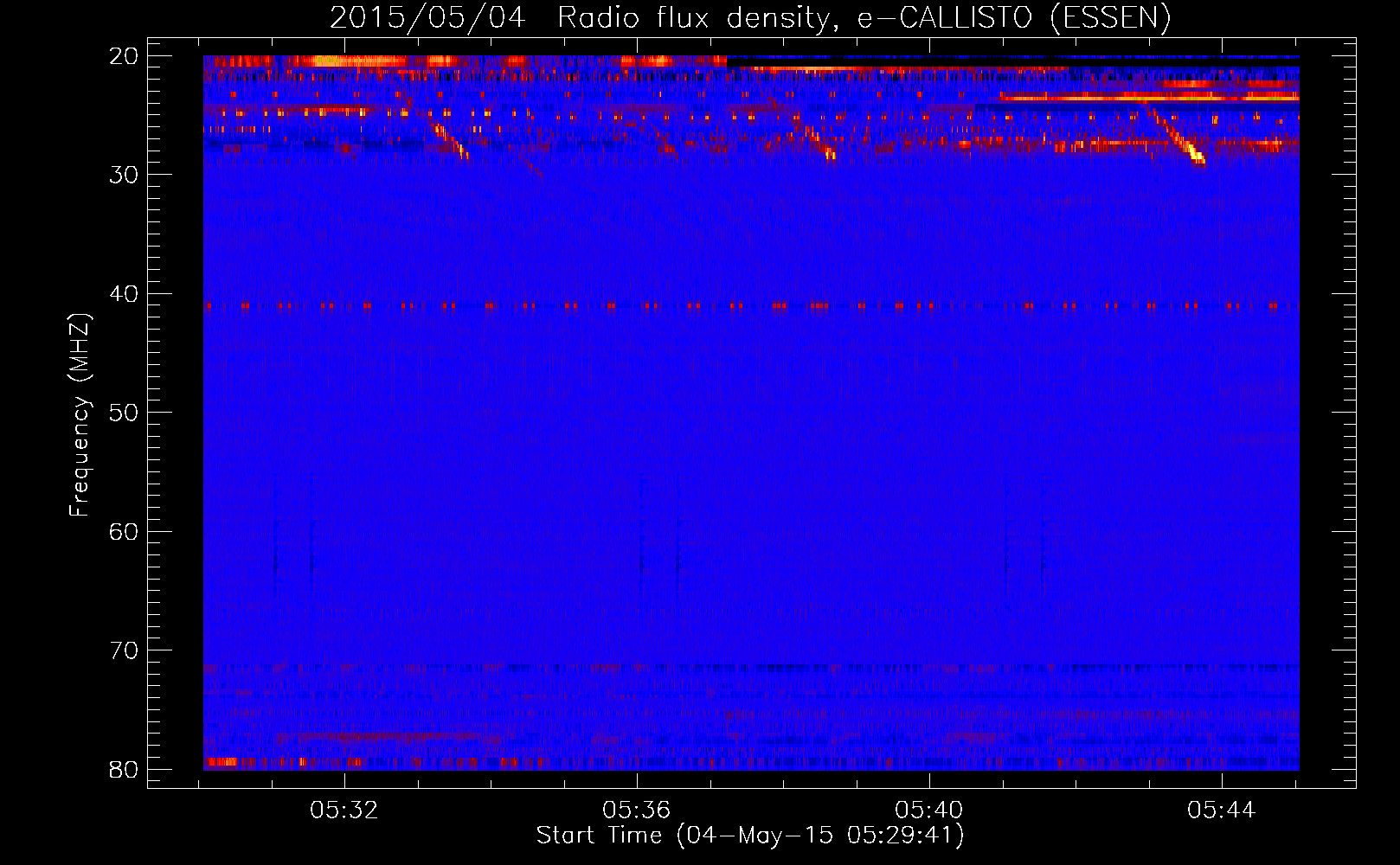Click the 05:40 time tick label

[929, 811]
